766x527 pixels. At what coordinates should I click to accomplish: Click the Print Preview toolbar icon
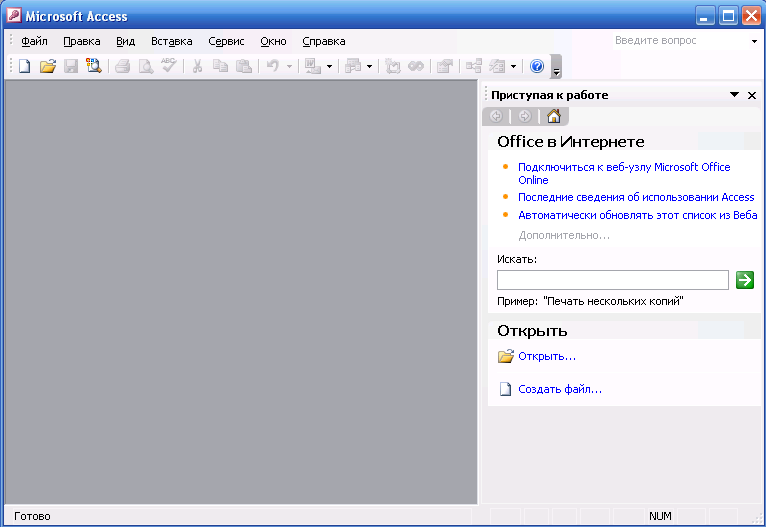[x=146, y=66]
